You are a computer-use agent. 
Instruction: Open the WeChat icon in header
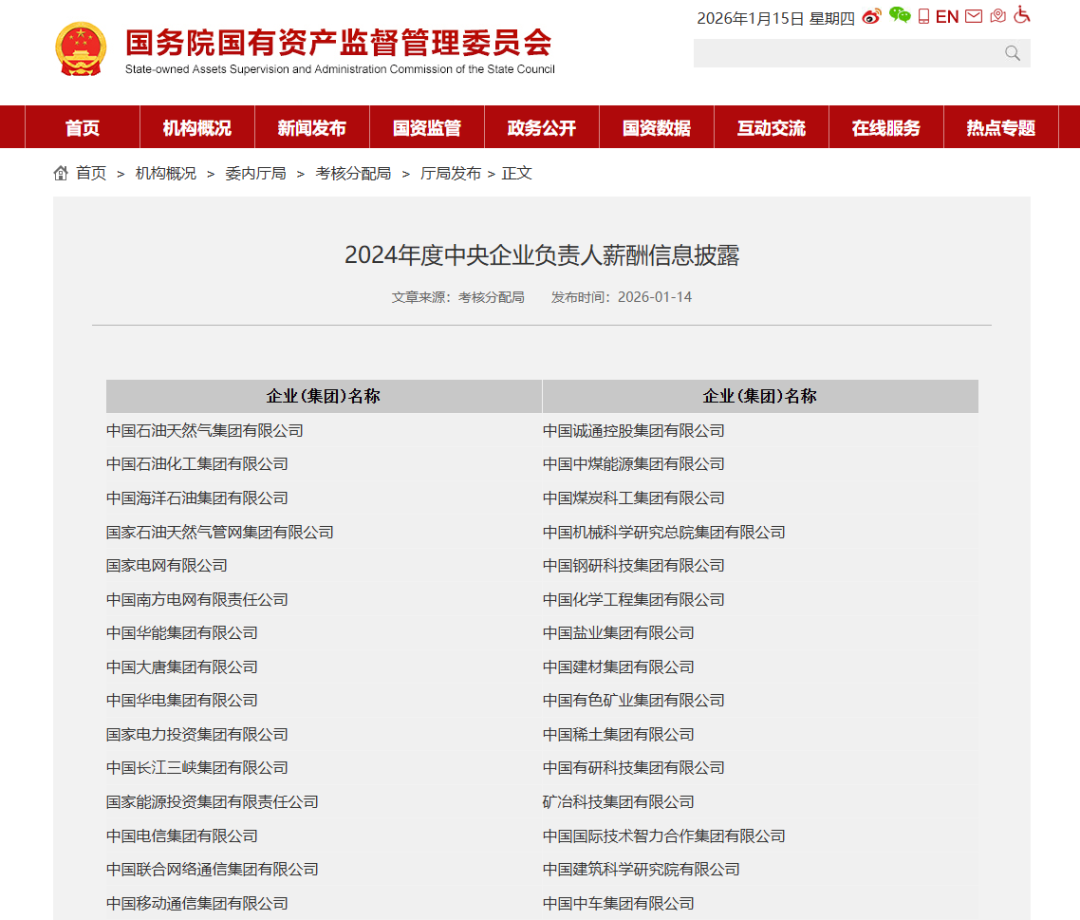[900, 15]
